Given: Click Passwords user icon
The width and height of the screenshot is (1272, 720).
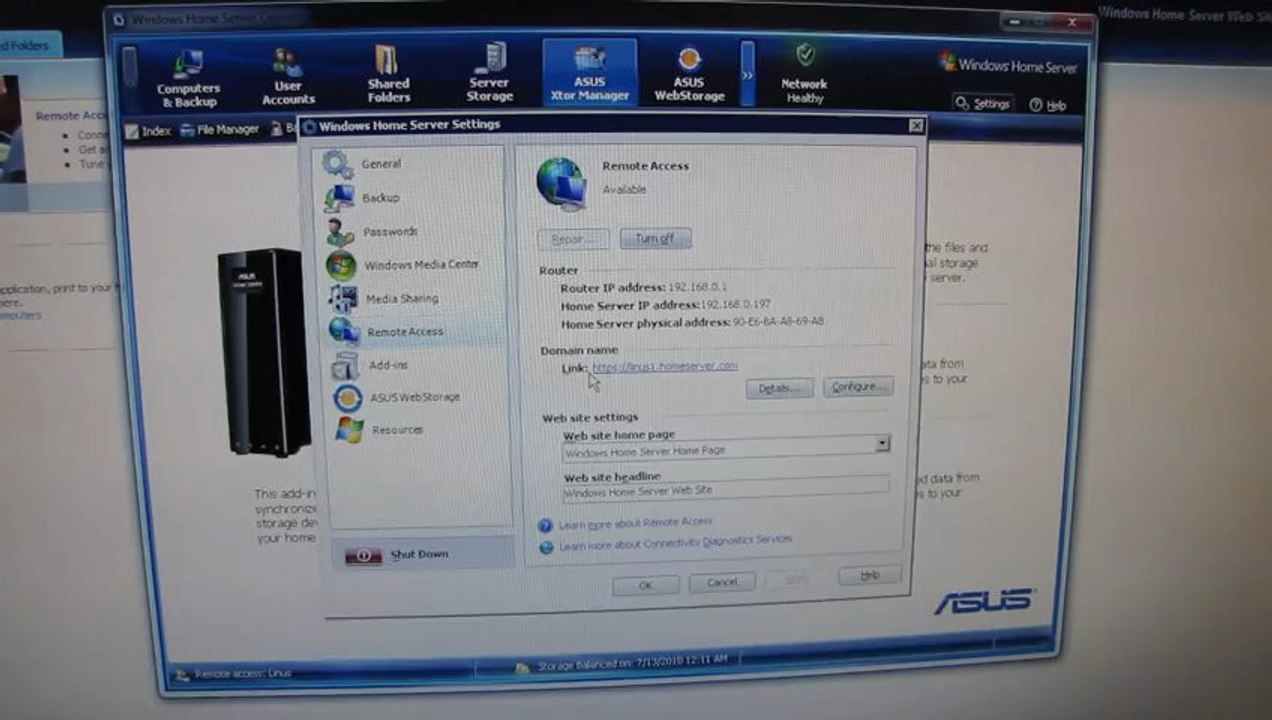Looking at the screenshot, I should 340,232.
